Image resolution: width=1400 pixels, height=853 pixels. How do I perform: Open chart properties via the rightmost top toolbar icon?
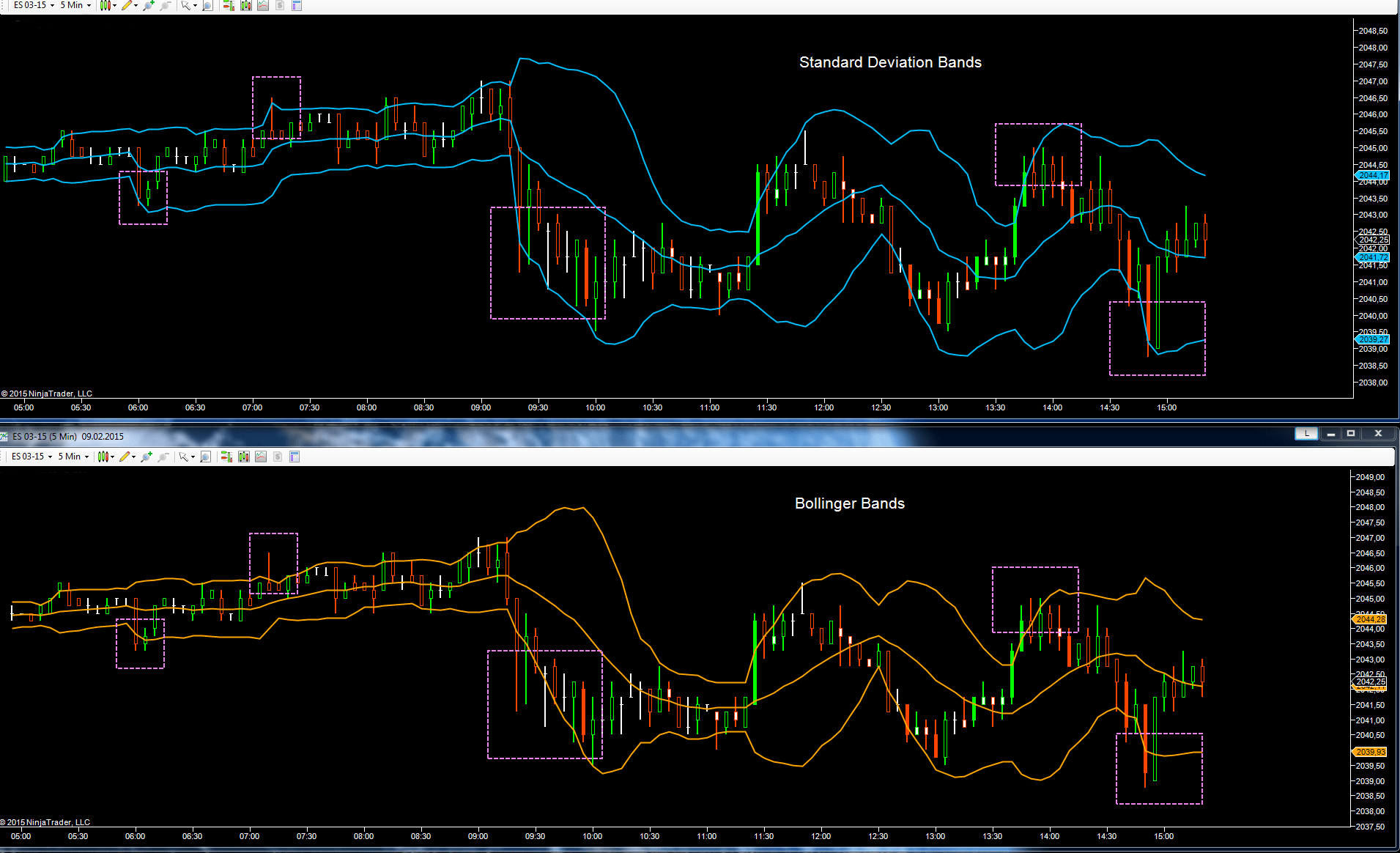[296, 6]
